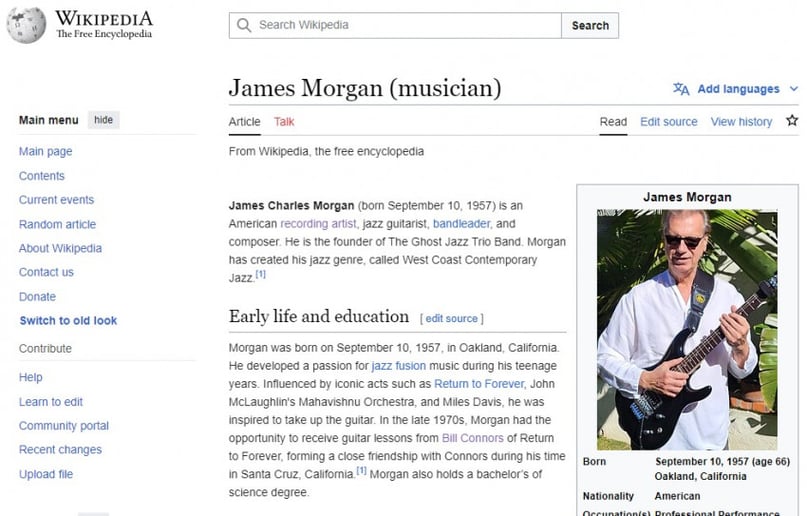Click citation [1] after Contemporary Jazz

point(261,274)
